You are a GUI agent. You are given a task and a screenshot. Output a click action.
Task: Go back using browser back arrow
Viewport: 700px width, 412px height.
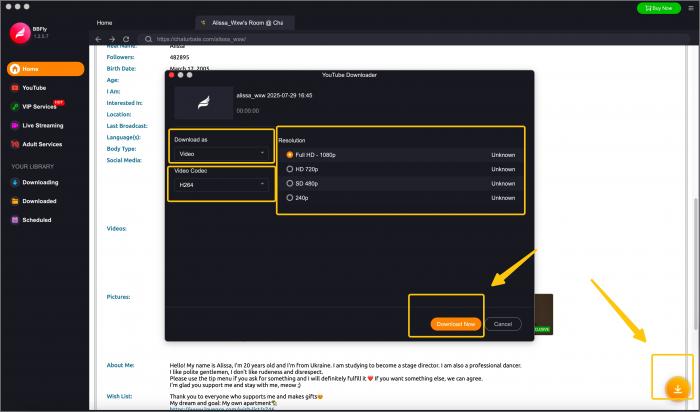[x=98, y=39]
